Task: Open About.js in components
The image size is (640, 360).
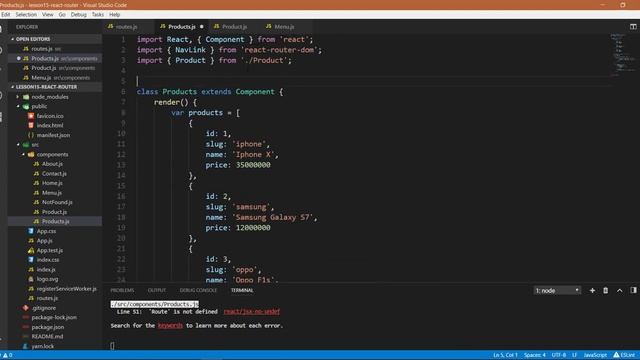Action: coord(52,164)
